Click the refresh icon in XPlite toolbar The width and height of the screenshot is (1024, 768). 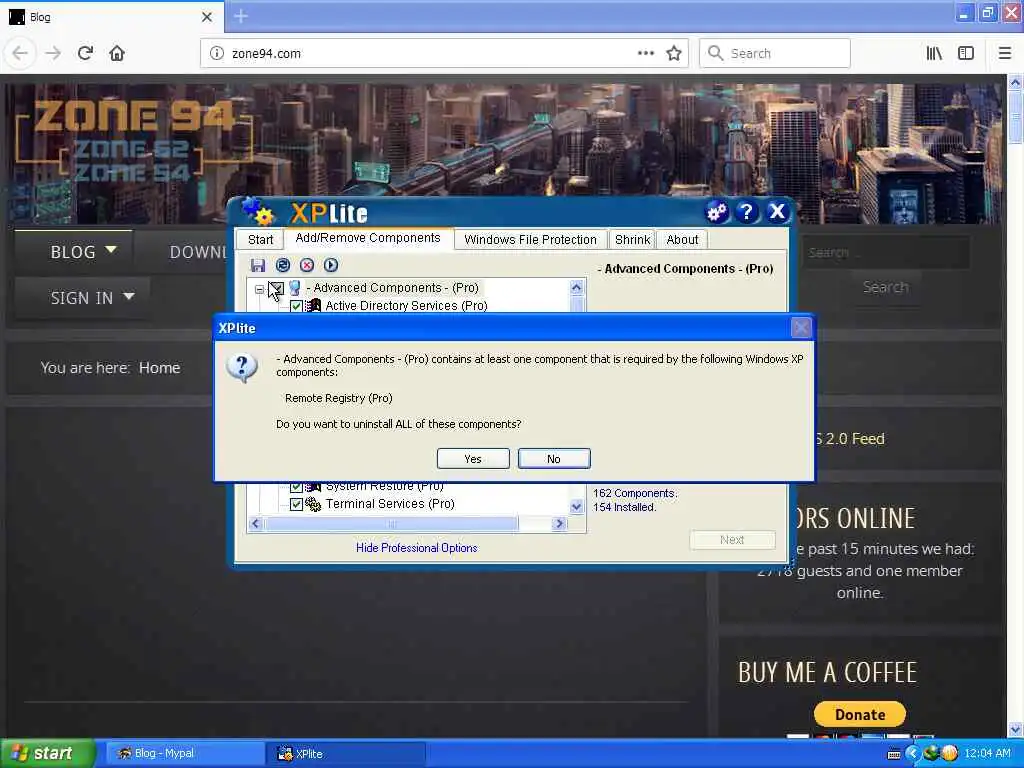[283, 265]
